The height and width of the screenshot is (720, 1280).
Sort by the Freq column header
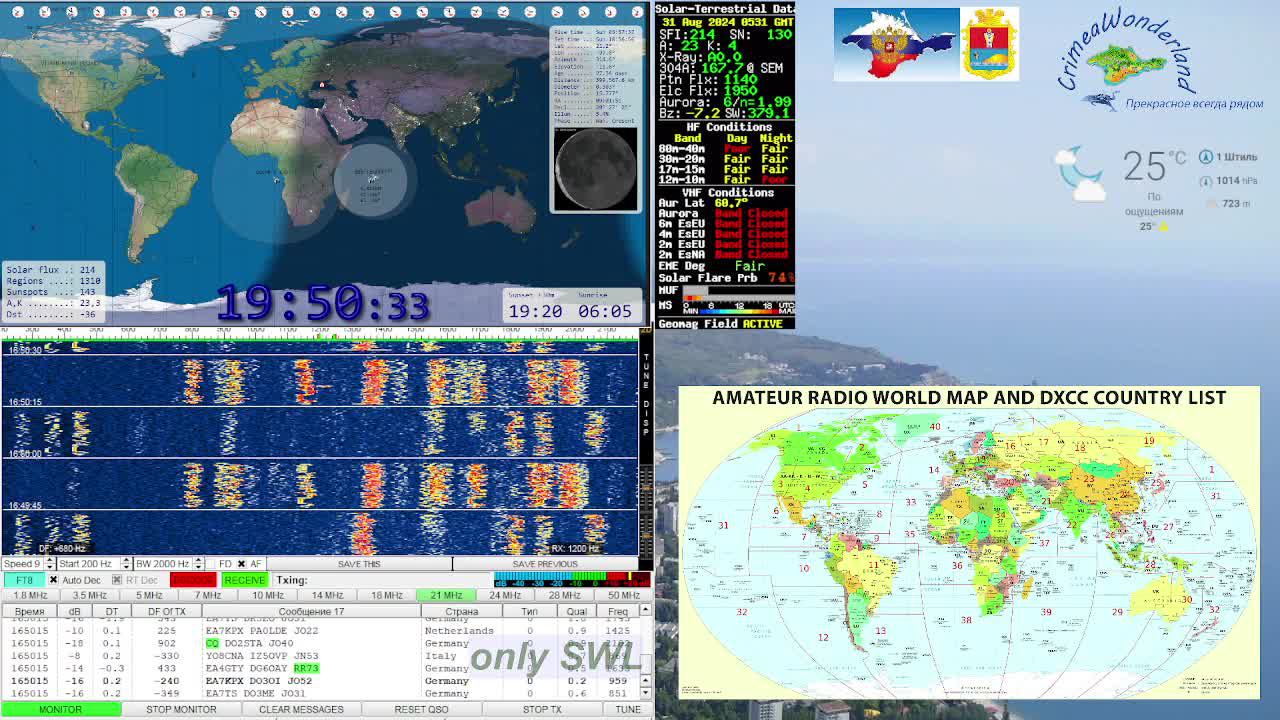[x=618, y=611]
